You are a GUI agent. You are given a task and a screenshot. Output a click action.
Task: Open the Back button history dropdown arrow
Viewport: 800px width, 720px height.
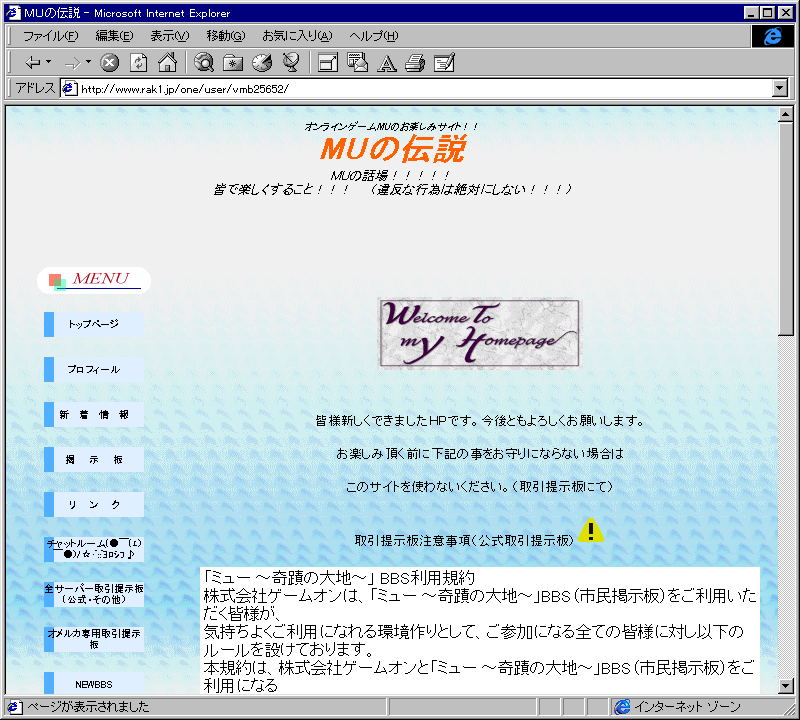[x=48, y=62]
